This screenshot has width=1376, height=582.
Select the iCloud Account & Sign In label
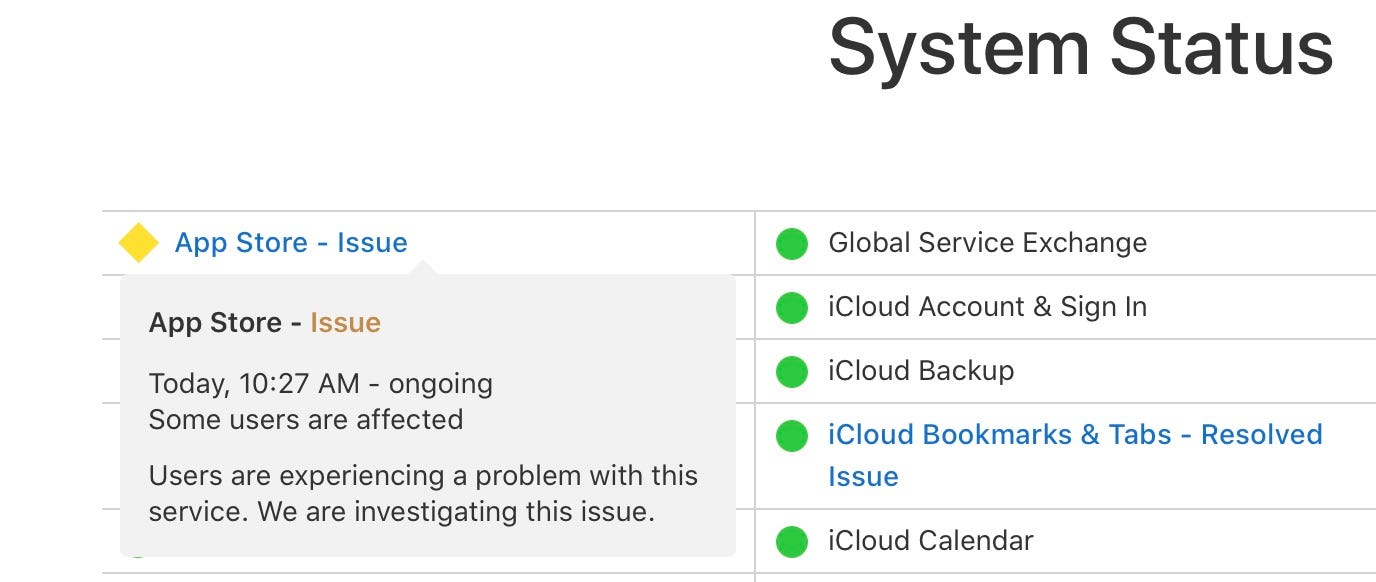[x=987, y=307]
